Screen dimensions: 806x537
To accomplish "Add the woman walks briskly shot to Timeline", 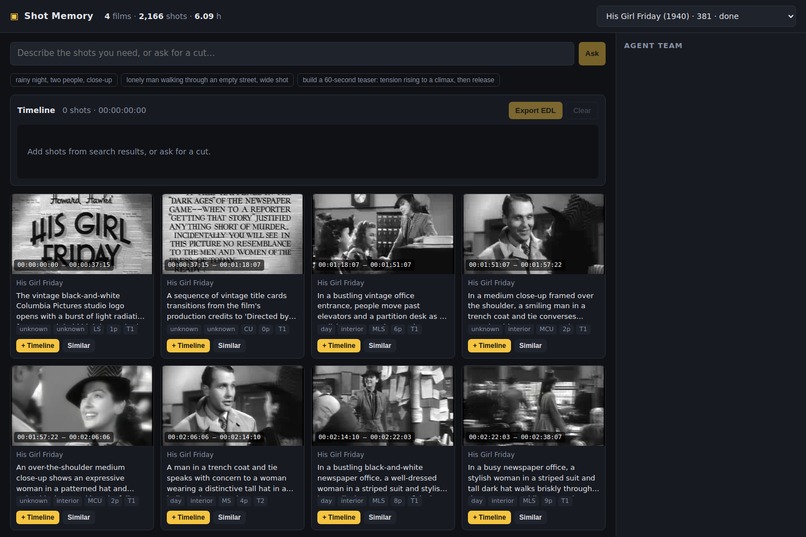I will pos(489,517).
